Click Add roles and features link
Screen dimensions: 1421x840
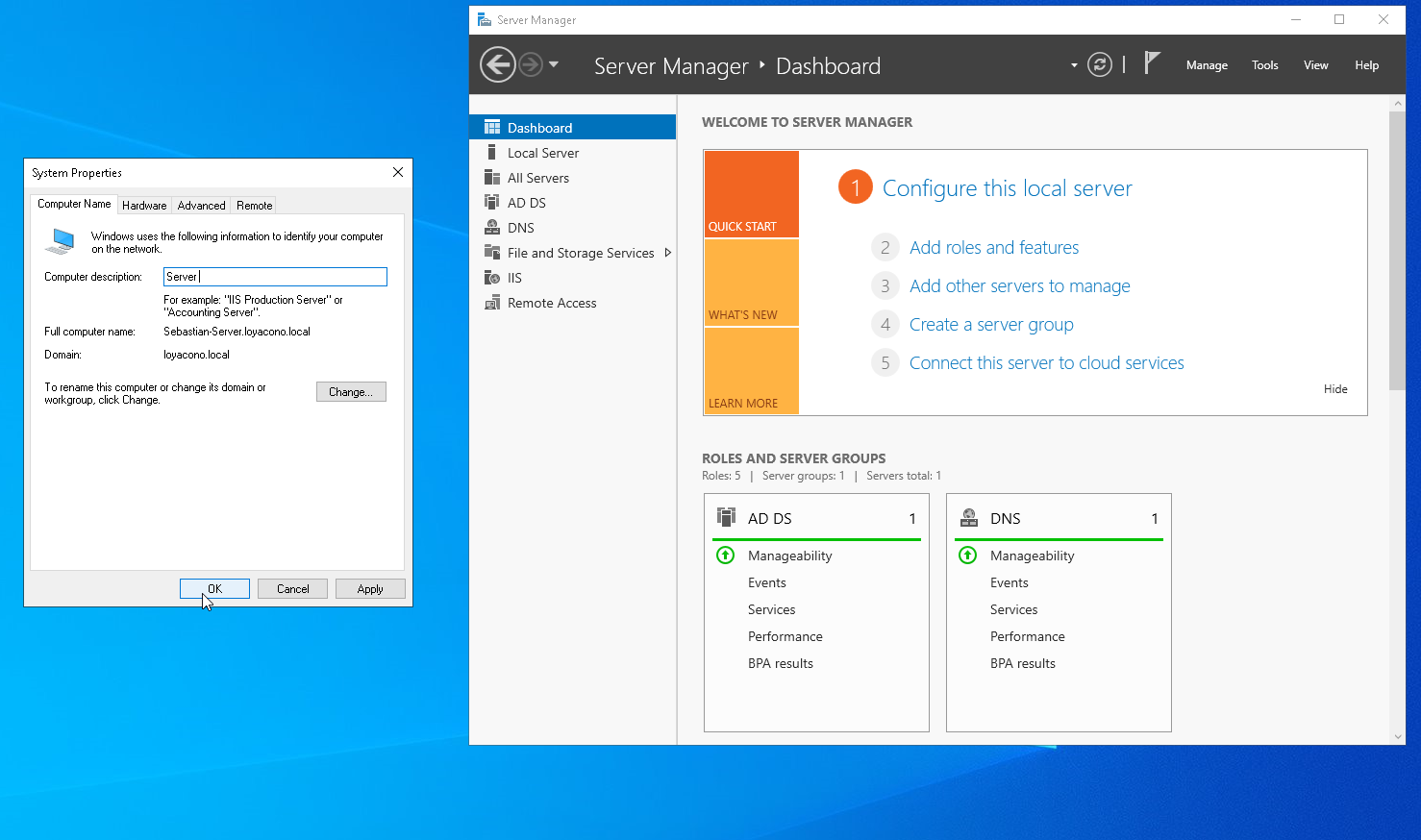994,247
